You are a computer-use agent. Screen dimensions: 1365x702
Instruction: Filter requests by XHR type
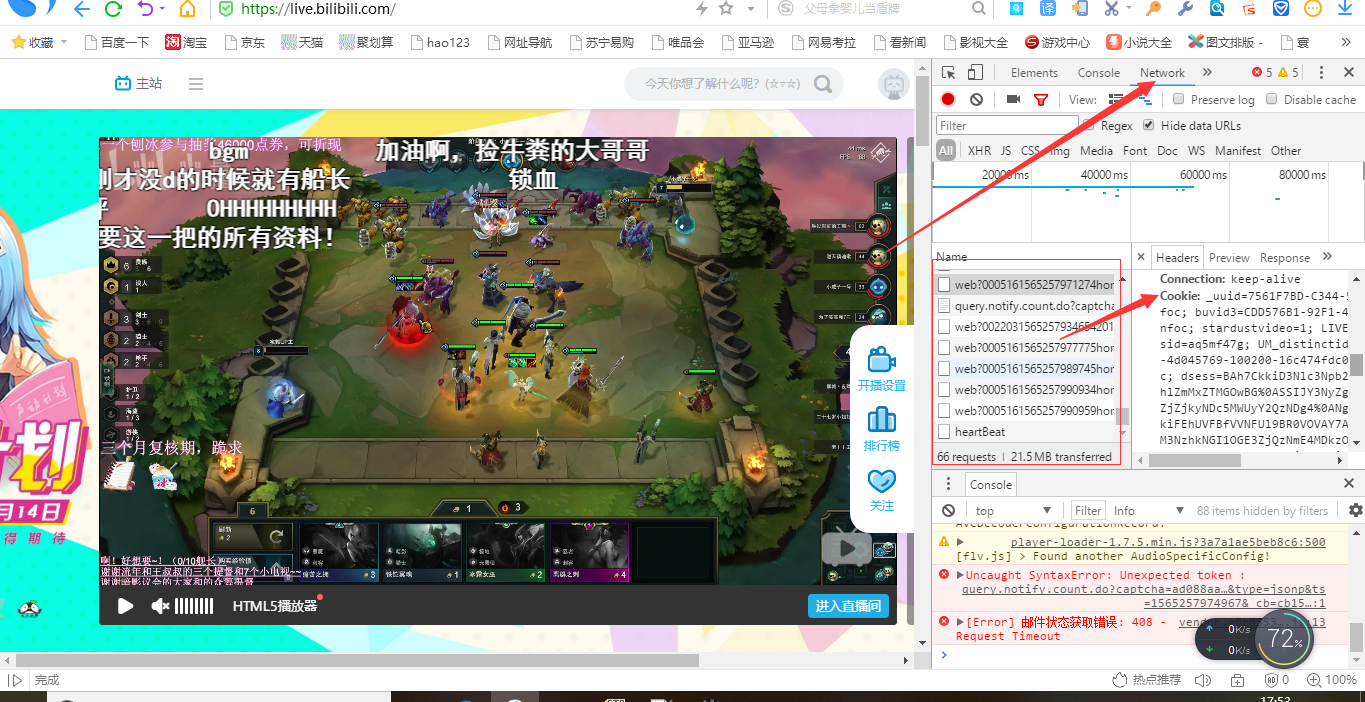pos(979,151)
